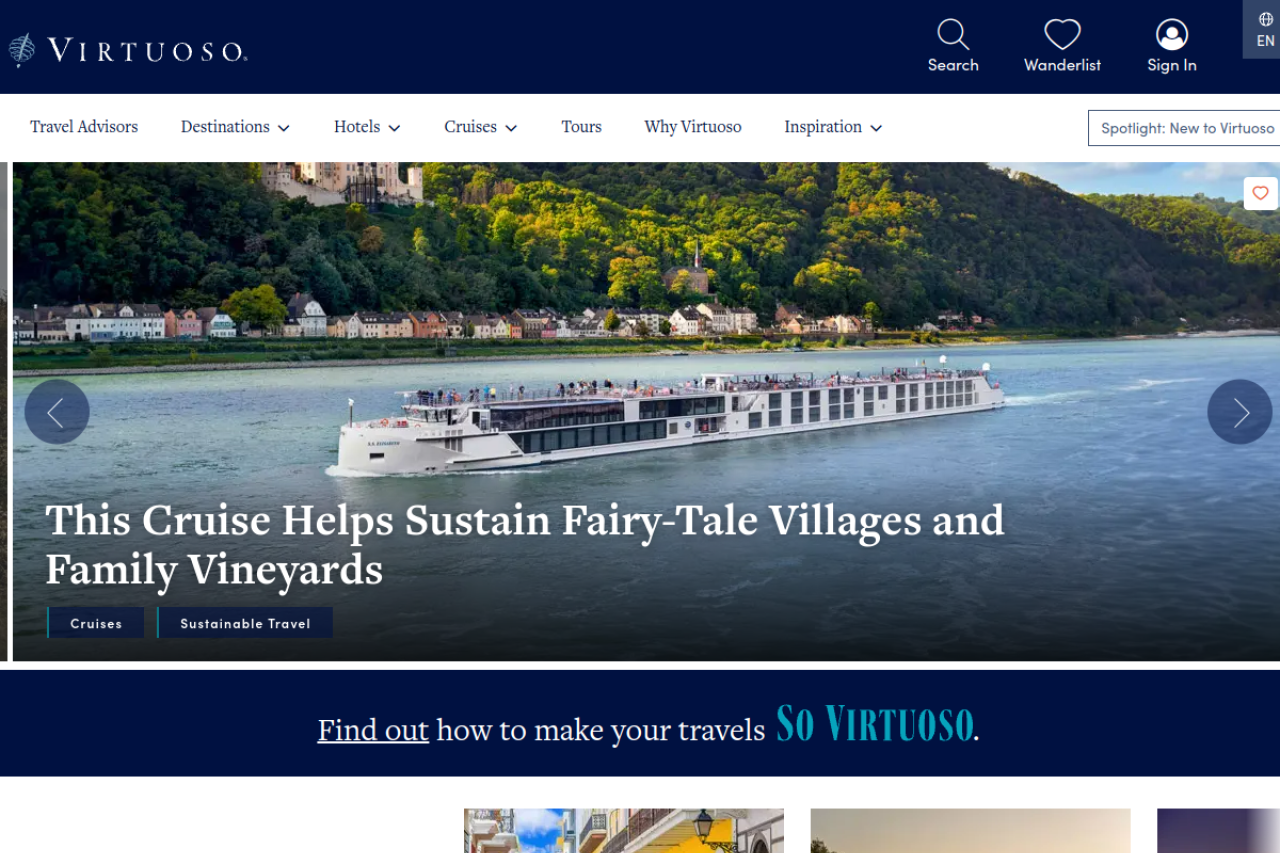Click the Virtuoso logo
The width and height of the screenshot is (1280, 853).
click(x=128, y=50)
